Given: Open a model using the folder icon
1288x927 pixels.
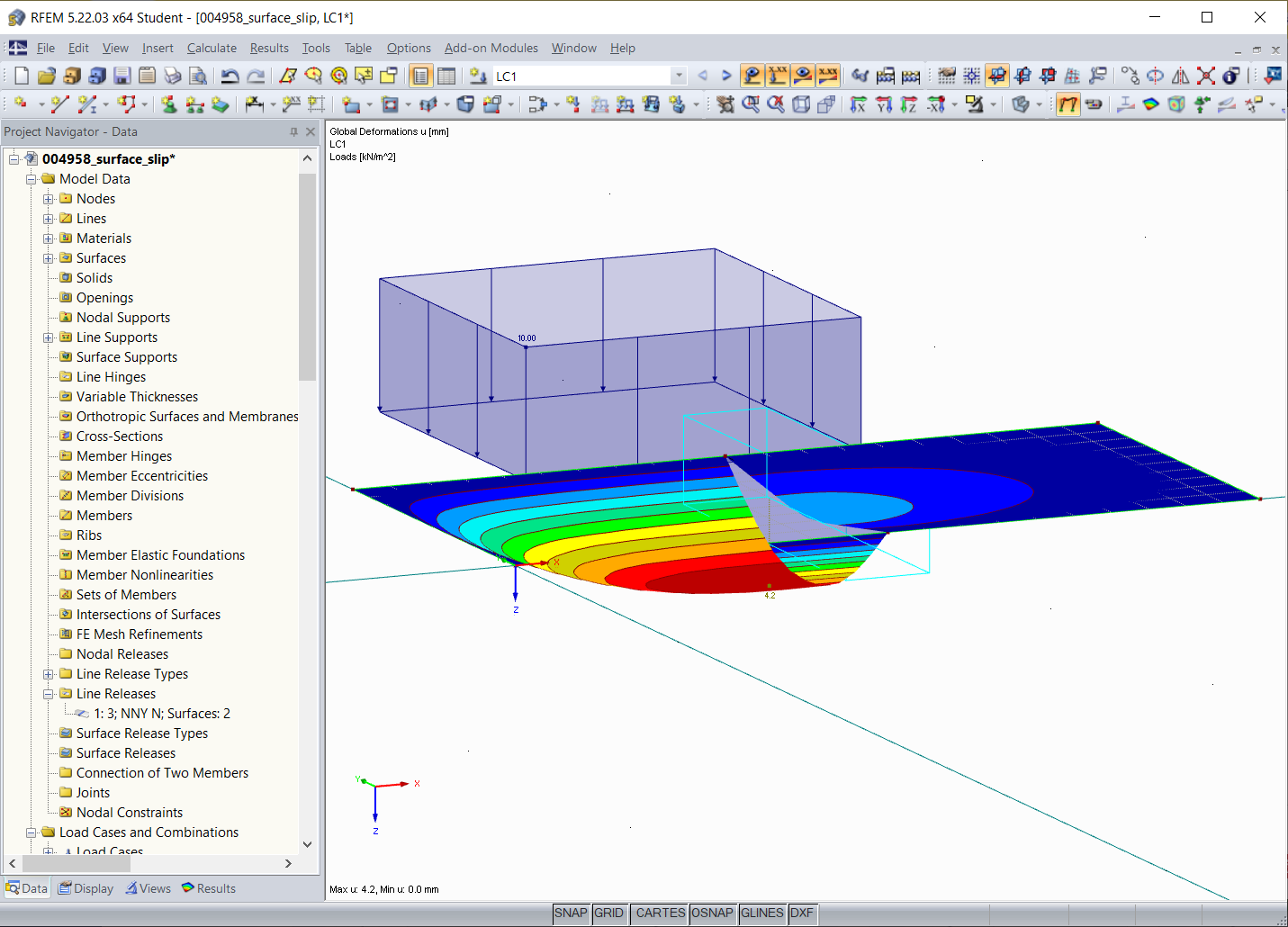Looking at the screenshot, I should pos(47,76).
